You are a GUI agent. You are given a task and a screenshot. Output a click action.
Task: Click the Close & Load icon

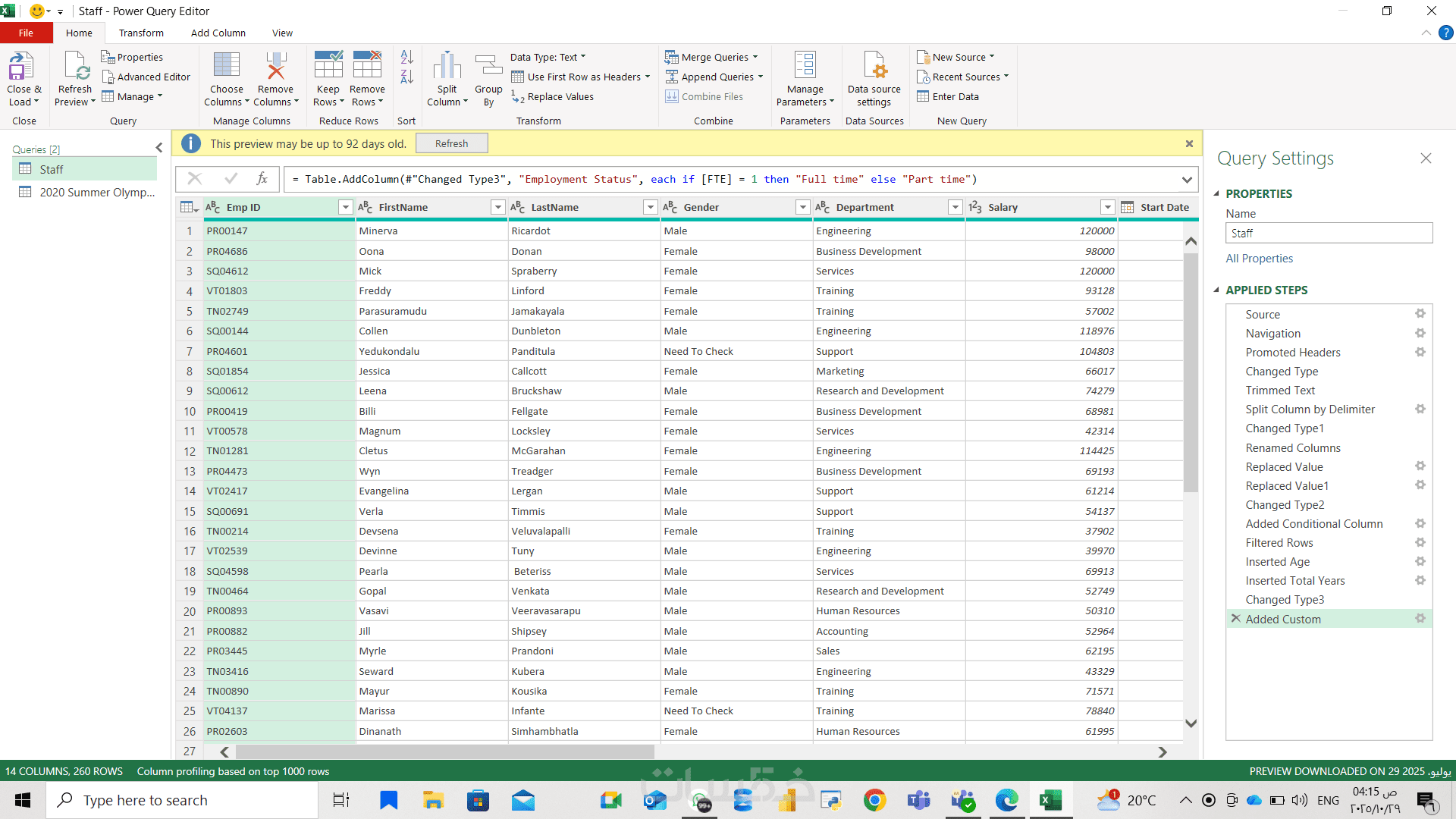point(21,67)
